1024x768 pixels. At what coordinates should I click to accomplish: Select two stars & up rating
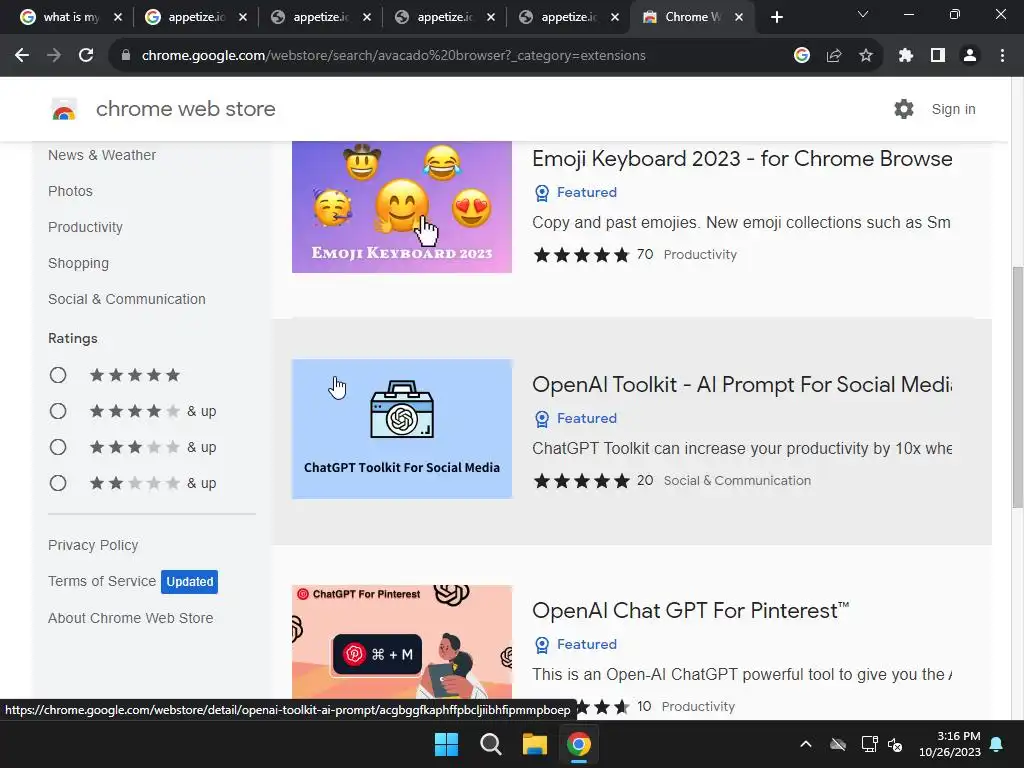pyautogui.click(x=58, y=483)
